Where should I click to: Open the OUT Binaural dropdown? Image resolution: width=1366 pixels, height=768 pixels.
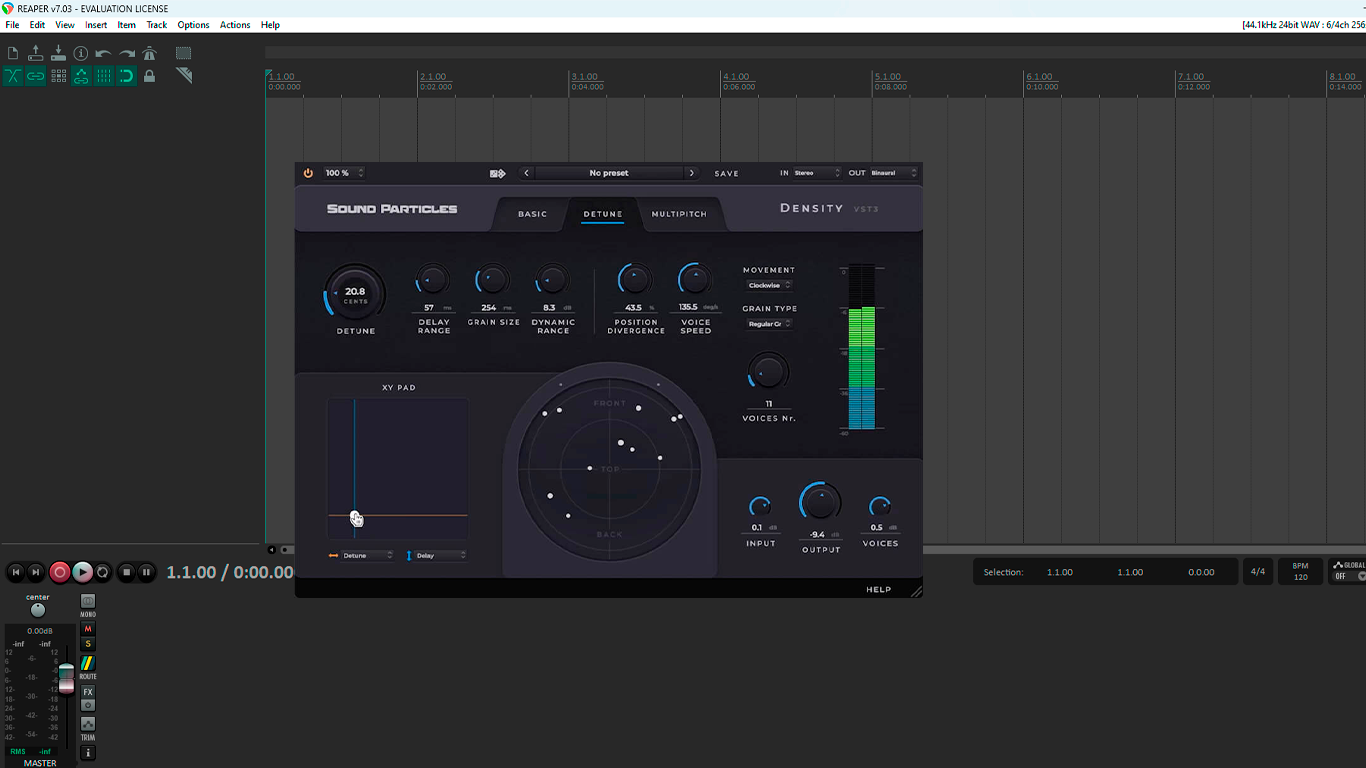point(894,173)
